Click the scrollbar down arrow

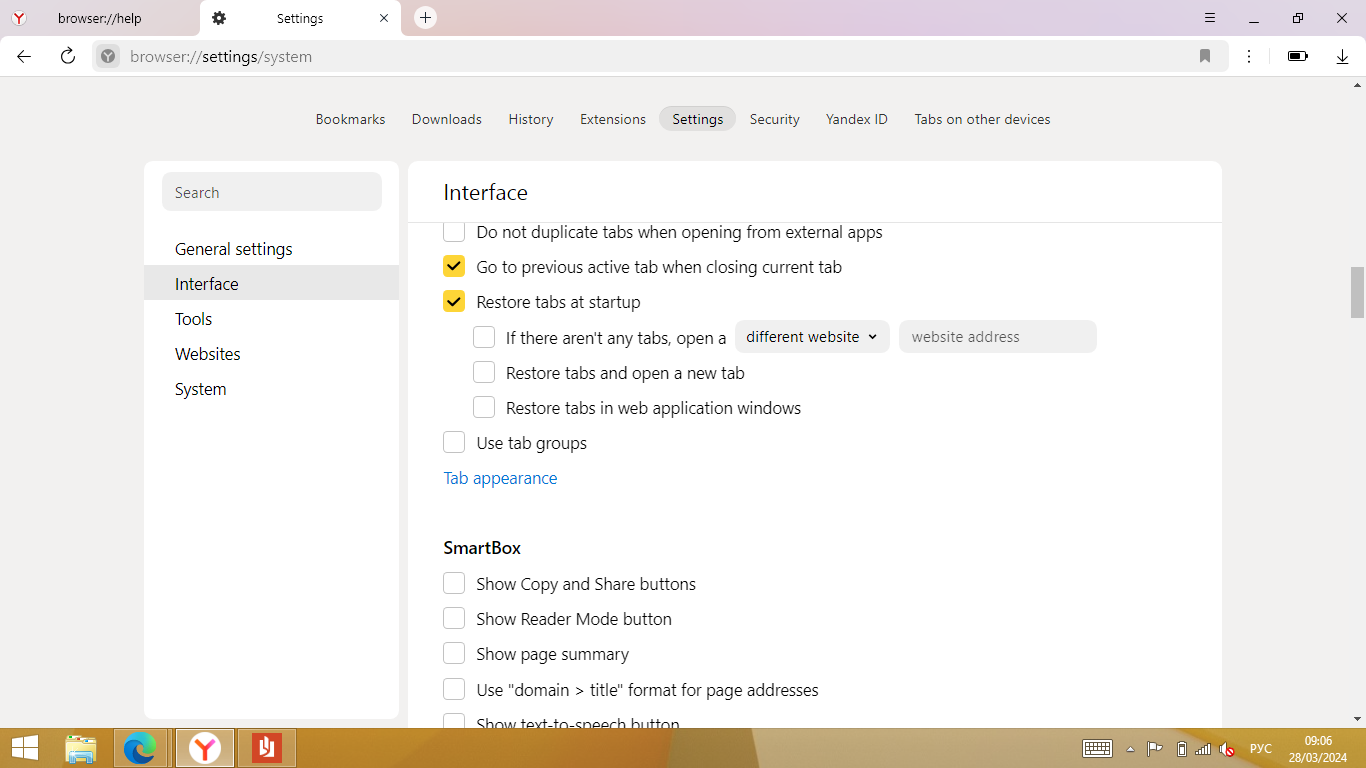tap(1357, 719)
